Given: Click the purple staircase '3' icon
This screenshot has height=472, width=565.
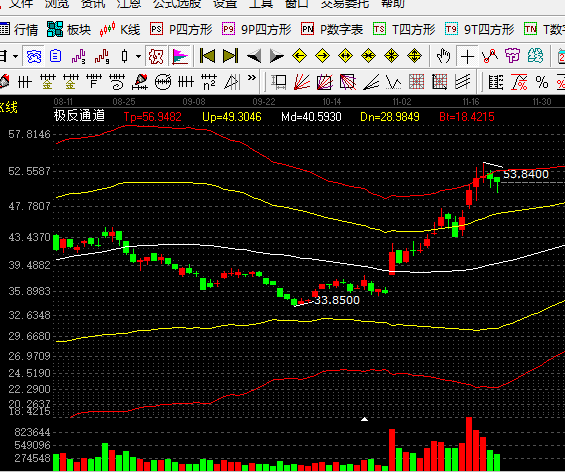Looking at the screenshot, I should point(79,57).
